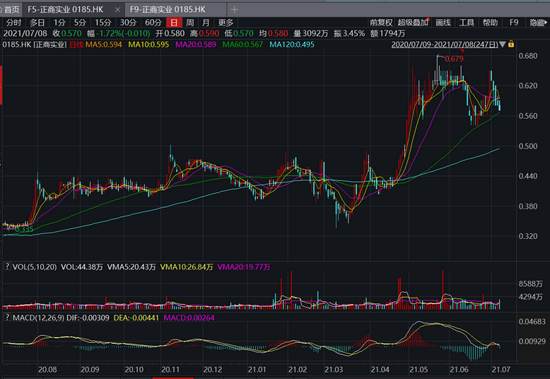Select 5分 five-minute period
Screen dimensions: 550x379
pyautogui.click(x=80, y=23)
